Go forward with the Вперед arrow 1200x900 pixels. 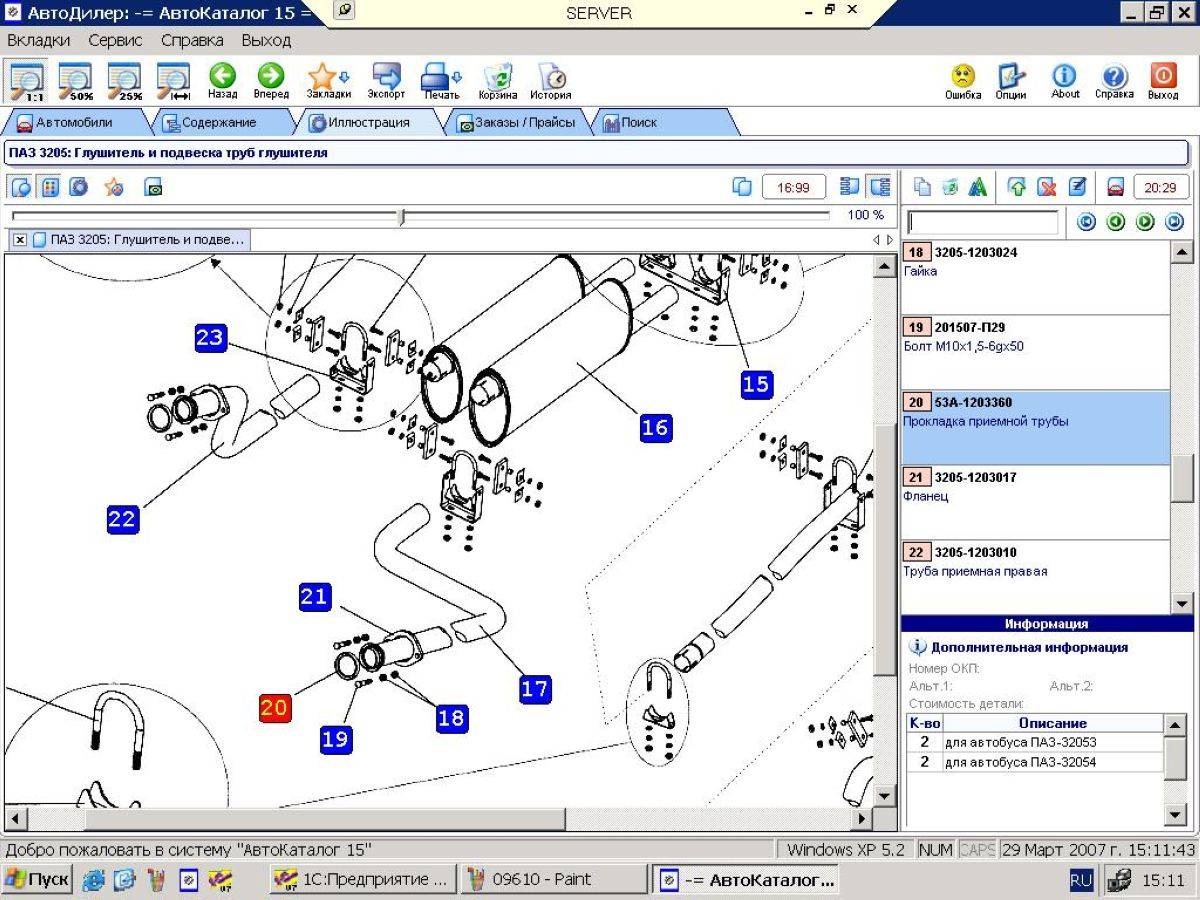[x=271, y=81]
